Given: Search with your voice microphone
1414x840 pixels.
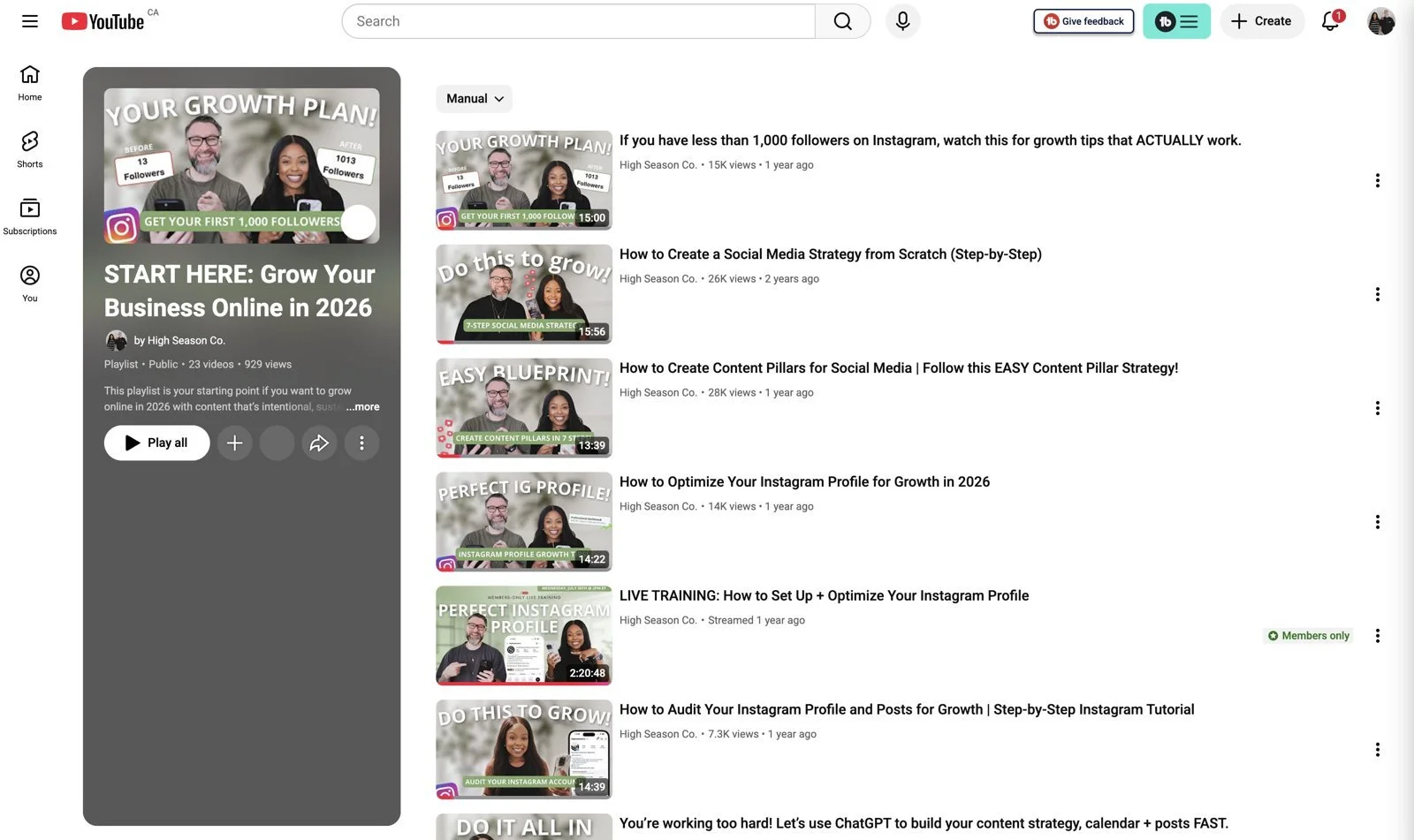Looking at the screenshot, I should point(902,21).
